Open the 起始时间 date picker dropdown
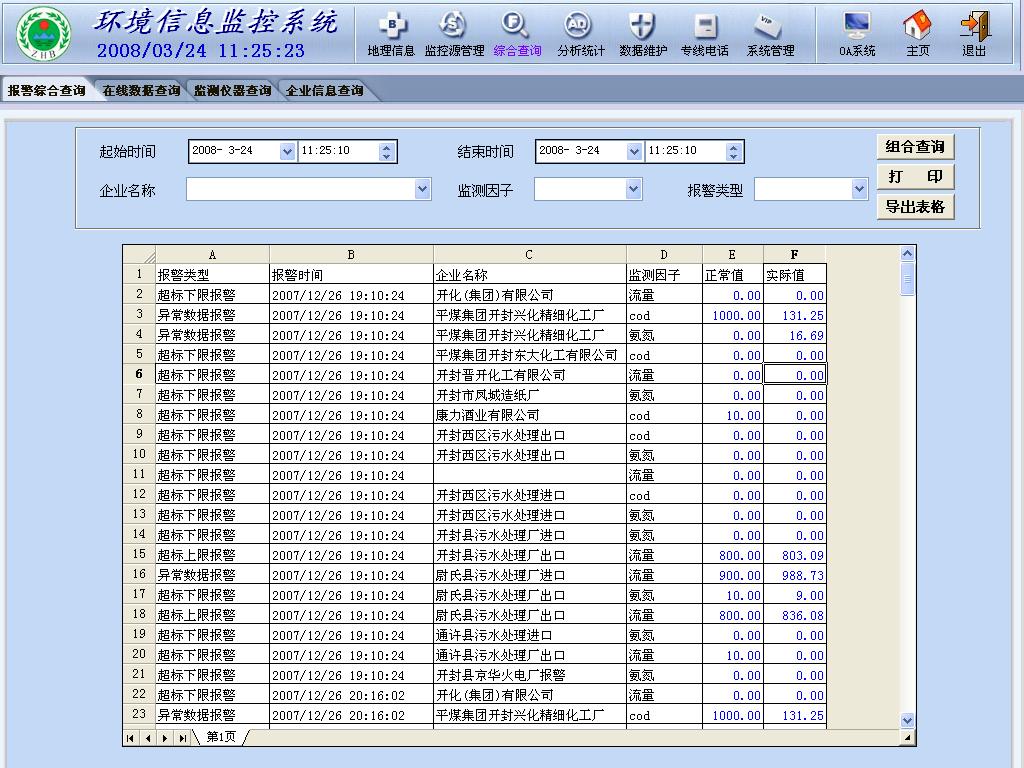 (x=288, y=151)
